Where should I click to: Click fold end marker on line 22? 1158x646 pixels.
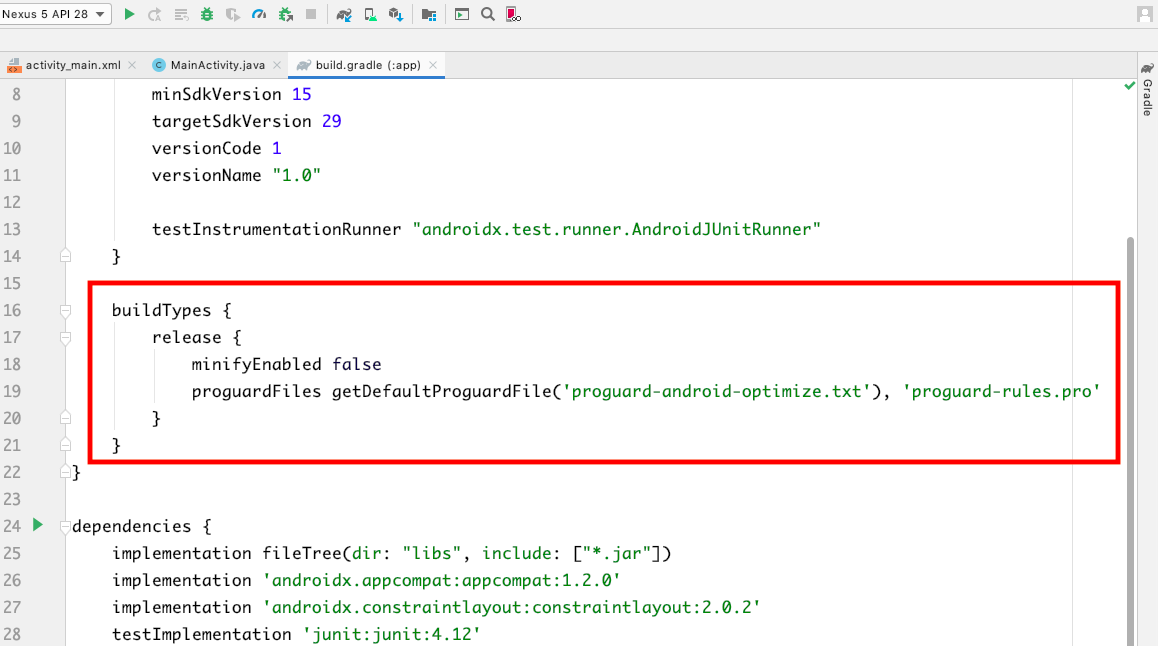(x=66, y=472)
